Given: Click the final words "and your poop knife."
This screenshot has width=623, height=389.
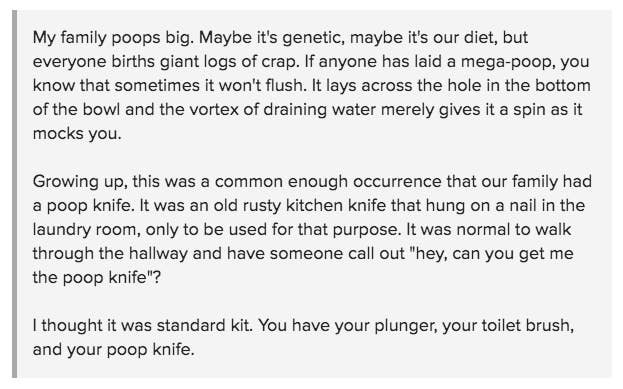Looking at the screenshot, I should coord(114,350).
